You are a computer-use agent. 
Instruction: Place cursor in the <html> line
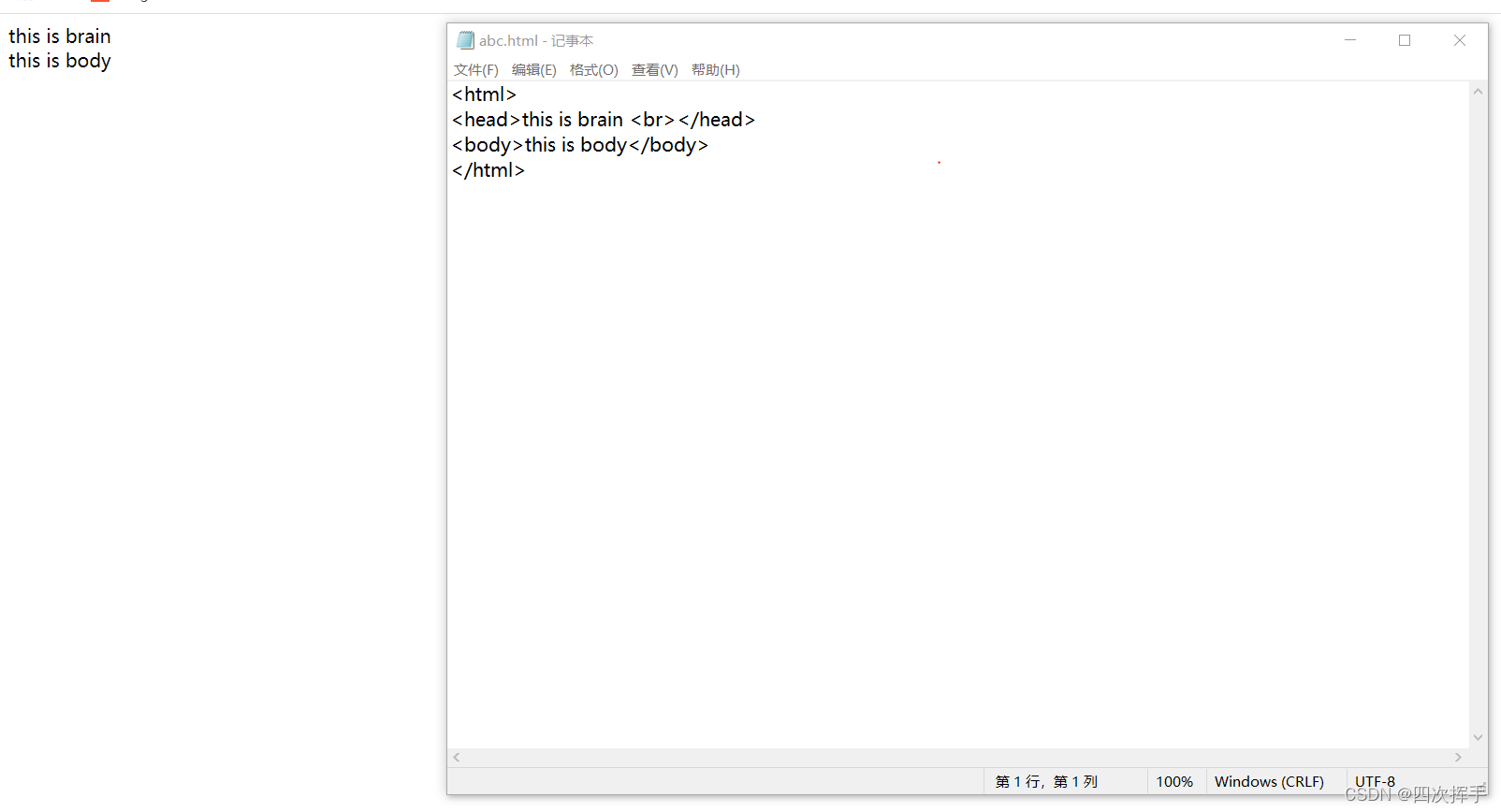coord(484,94)
